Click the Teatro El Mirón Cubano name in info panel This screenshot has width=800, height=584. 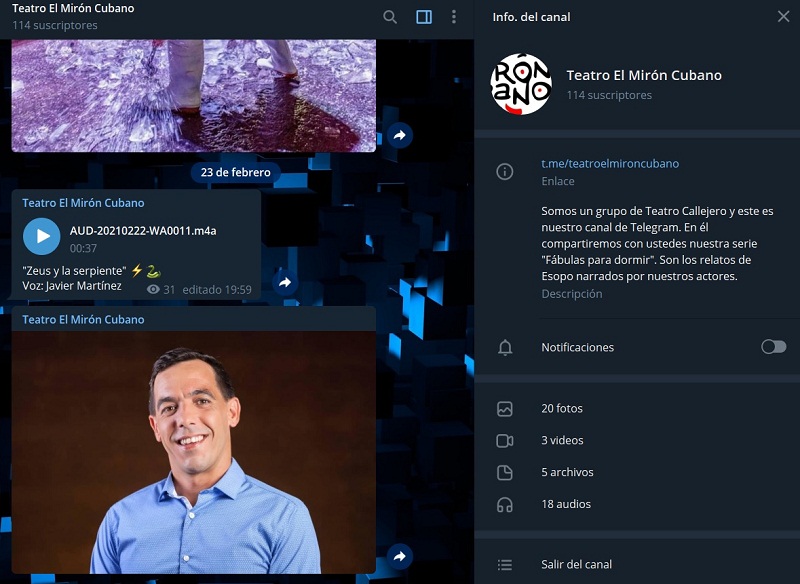pos(644,75)
